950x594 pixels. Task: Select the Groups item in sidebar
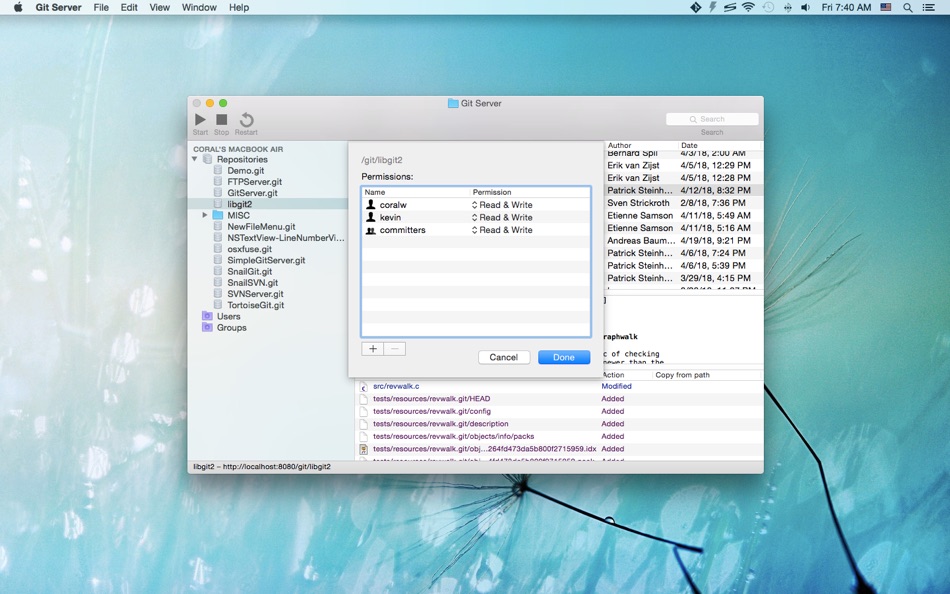[231, 328]
